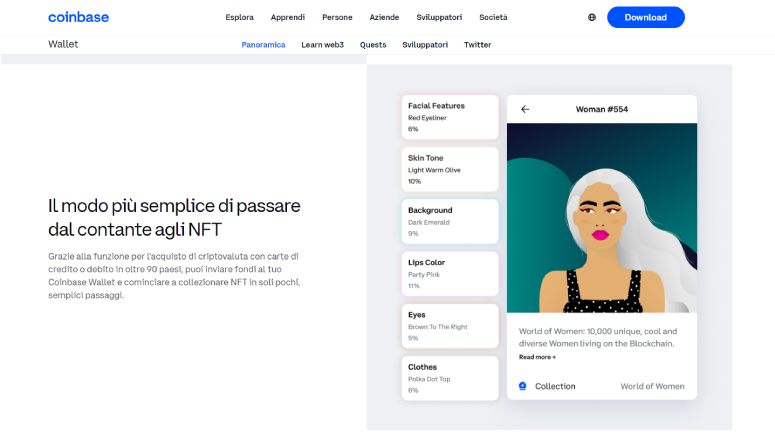Switch to the Quests tab
Image resolution: width=775 pixels, height=439 pixels.
[373, 44]
